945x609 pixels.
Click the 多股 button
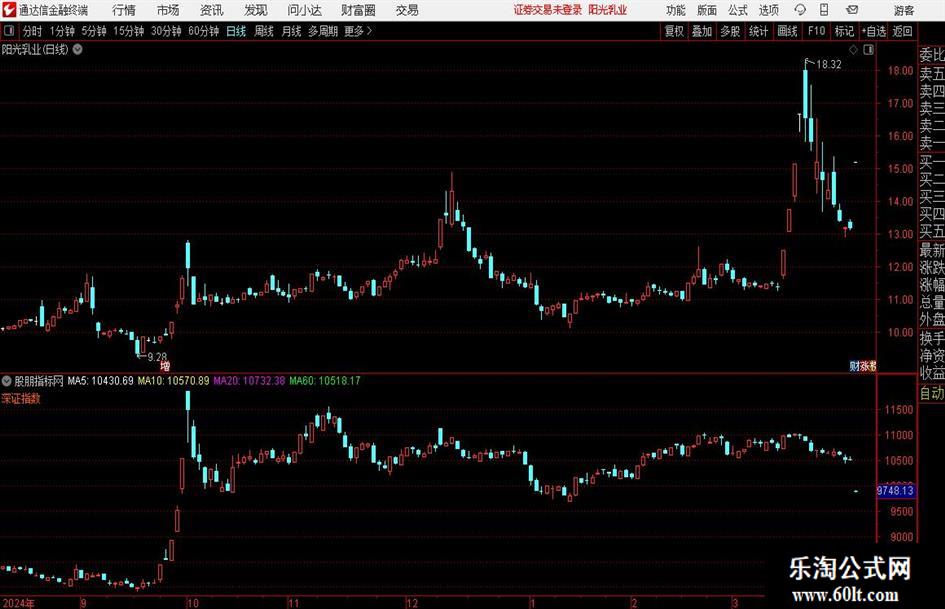point(730,31)
